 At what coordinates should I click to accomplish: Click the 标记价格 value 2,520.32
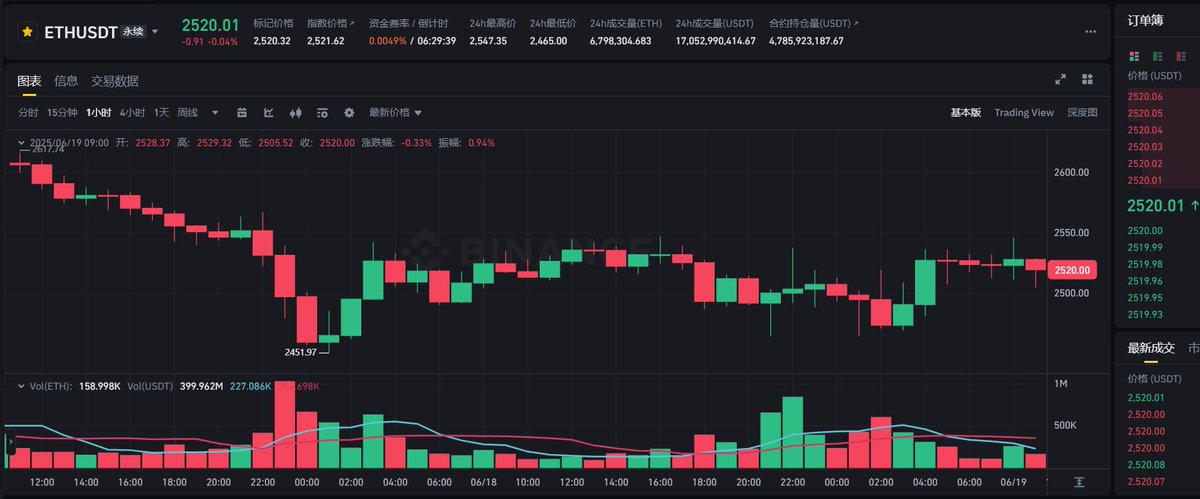[271, 41]
